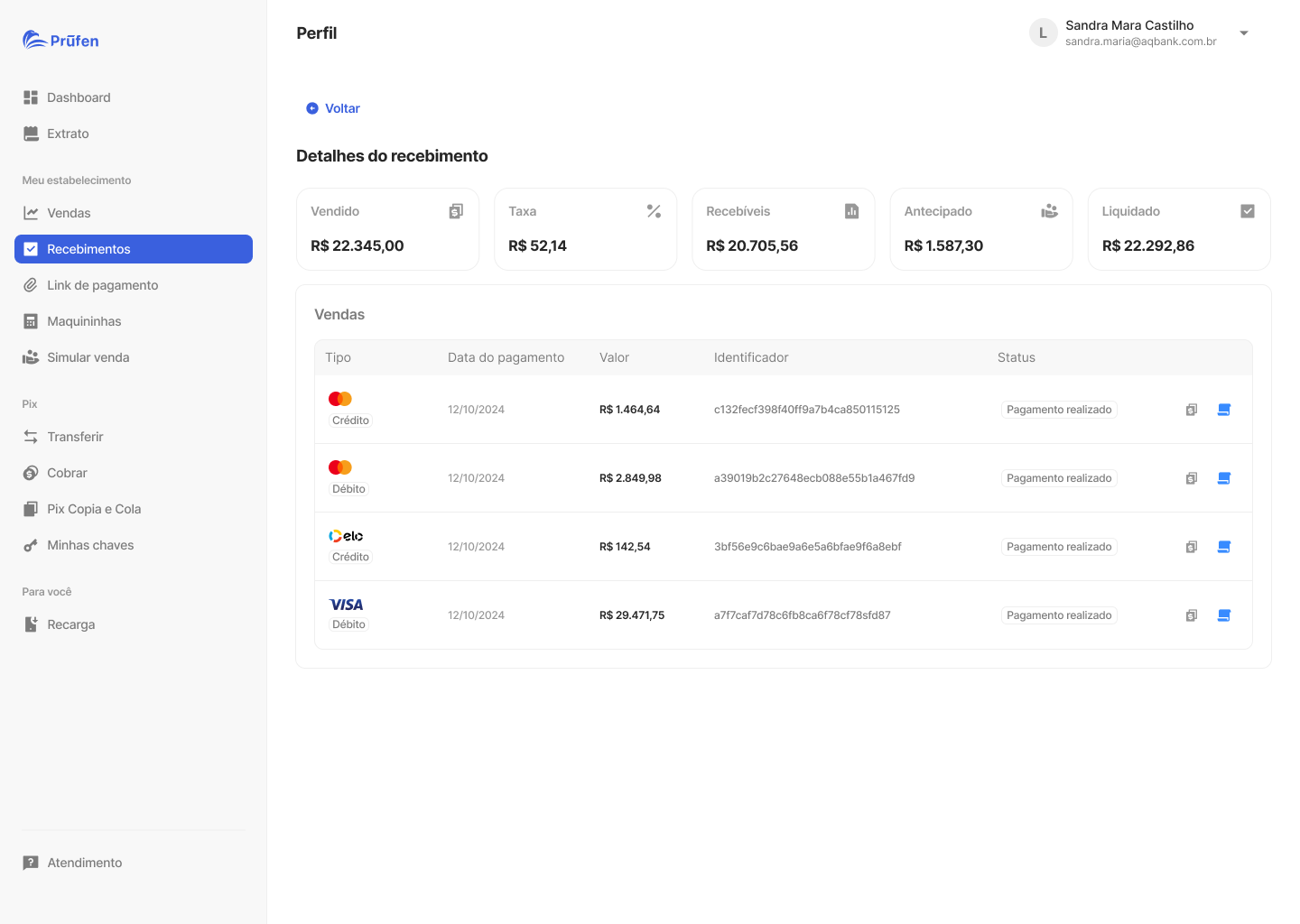The height and width of the screenshot is (924, 1300).
Task: Click the percent icon on the Taxa card
Action: pyautogui.click(x=655, y=211)
